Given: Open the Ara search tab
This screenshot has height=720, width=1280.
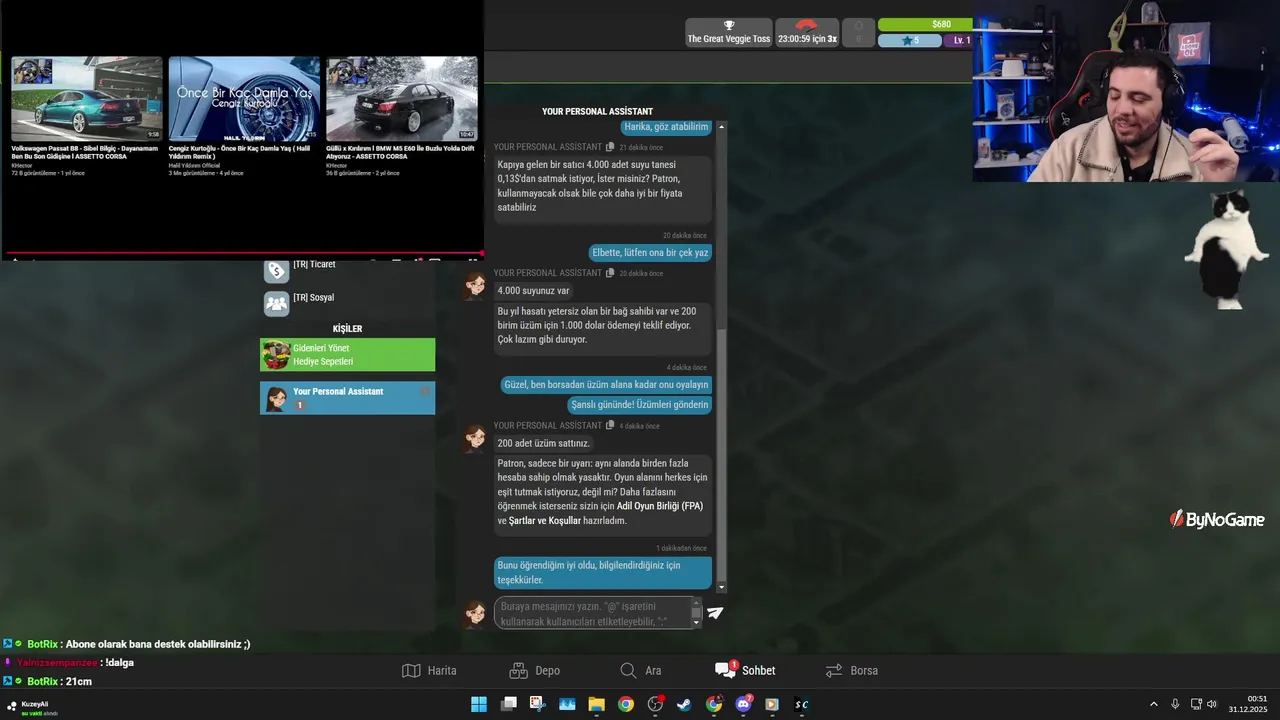Looking at the screenshot, I should [640, 671].
